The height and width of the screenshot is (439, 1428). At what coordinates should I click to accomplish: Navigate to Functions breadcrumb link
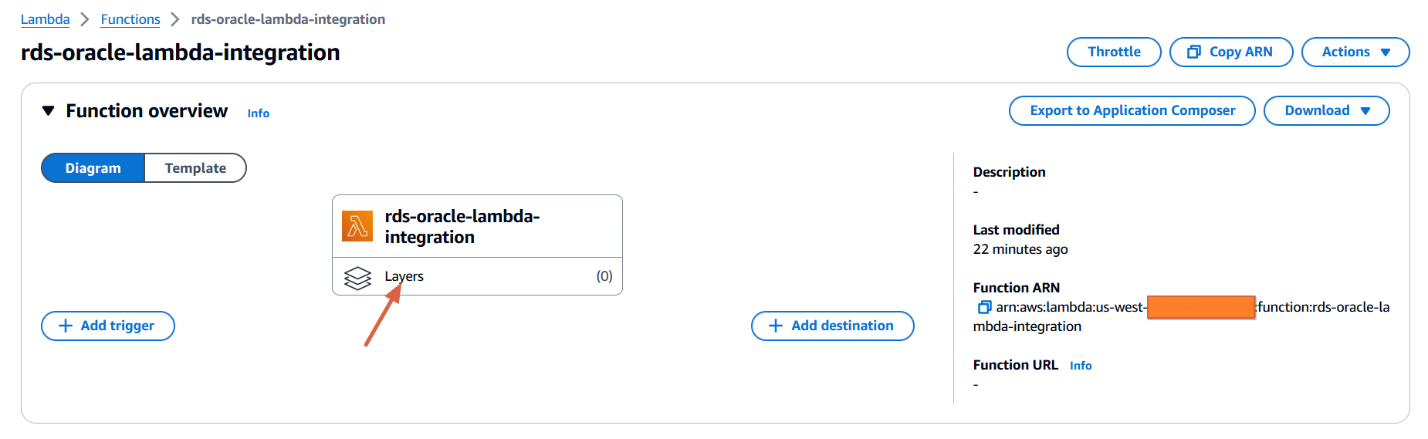click(130, 20)
